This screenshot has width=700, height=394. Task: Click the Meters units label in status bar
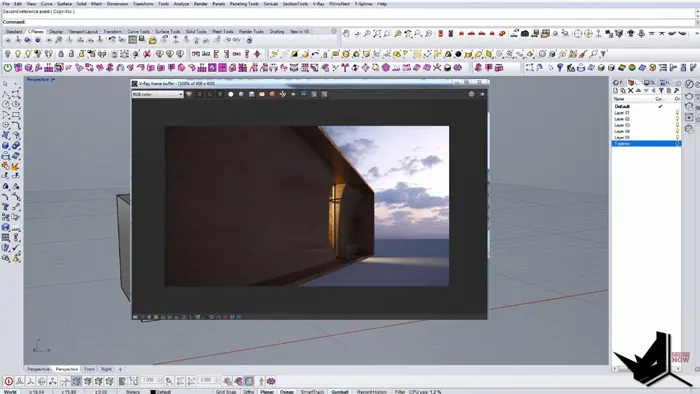click(133, 392)
